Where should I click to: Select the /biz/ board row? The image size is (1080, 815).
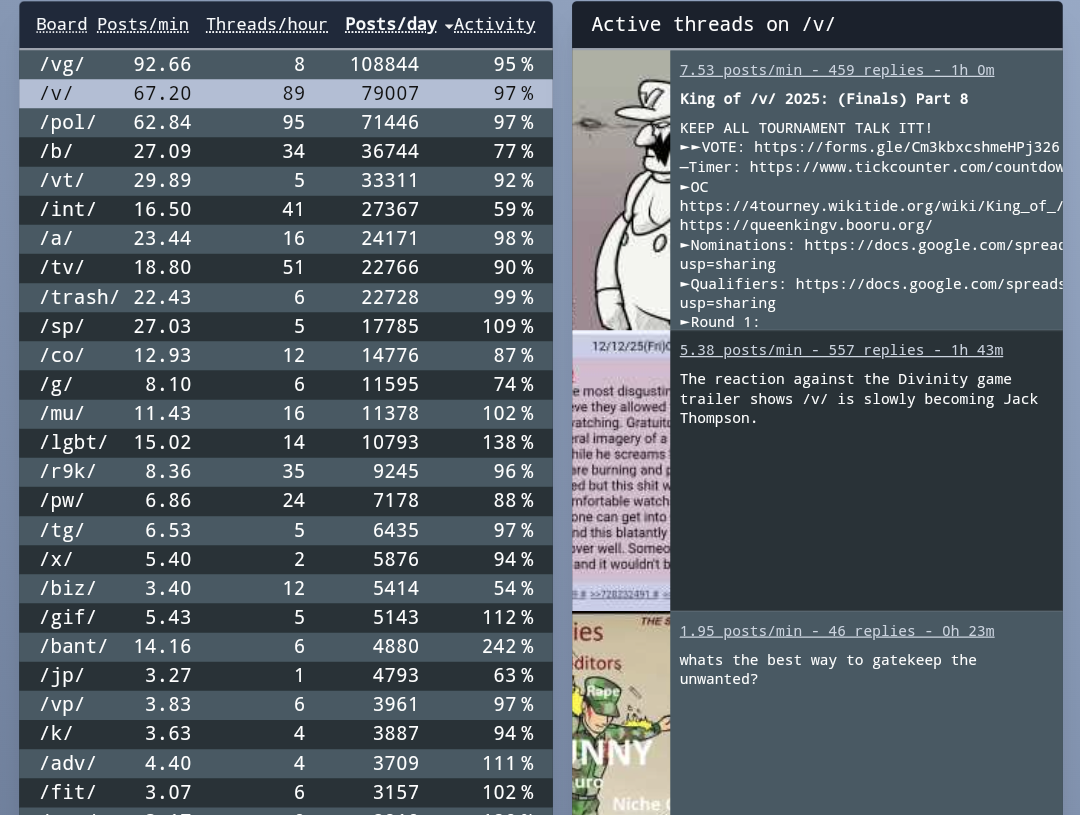point(286,588)
